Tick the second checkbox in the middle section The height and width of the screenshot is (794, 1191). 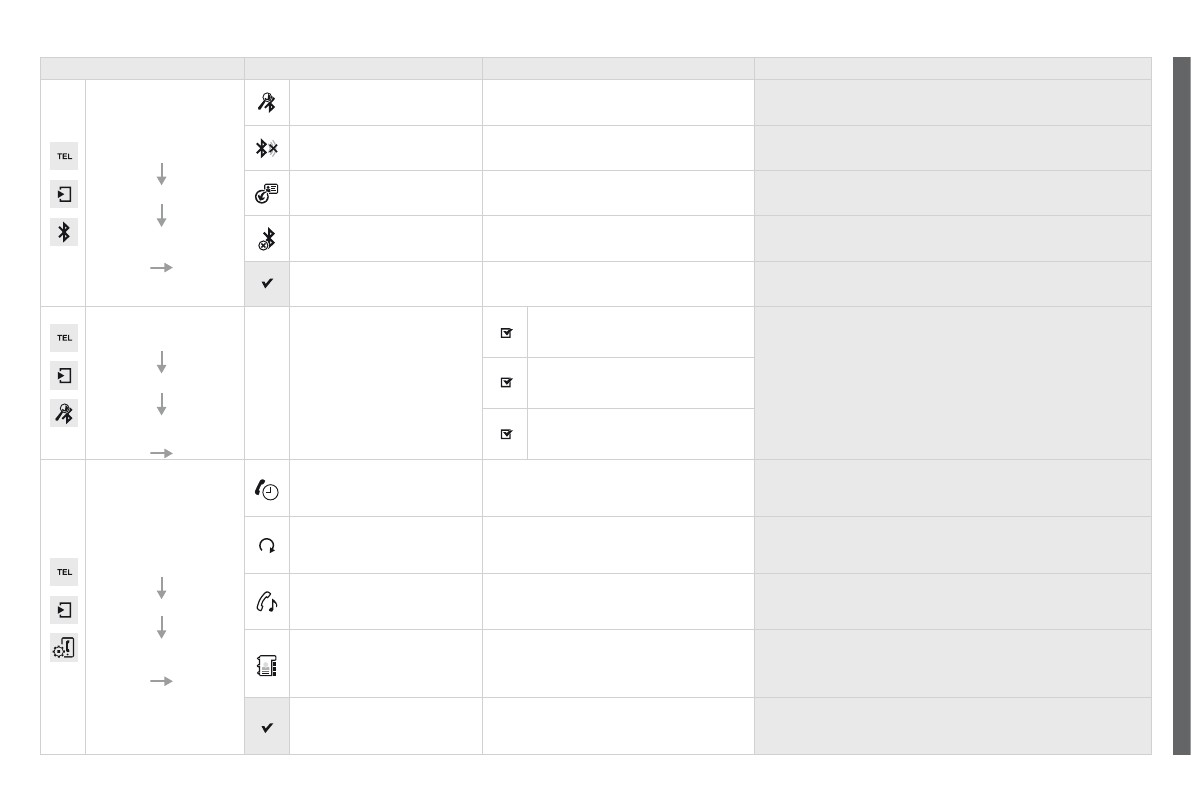(x=506, y=382)
